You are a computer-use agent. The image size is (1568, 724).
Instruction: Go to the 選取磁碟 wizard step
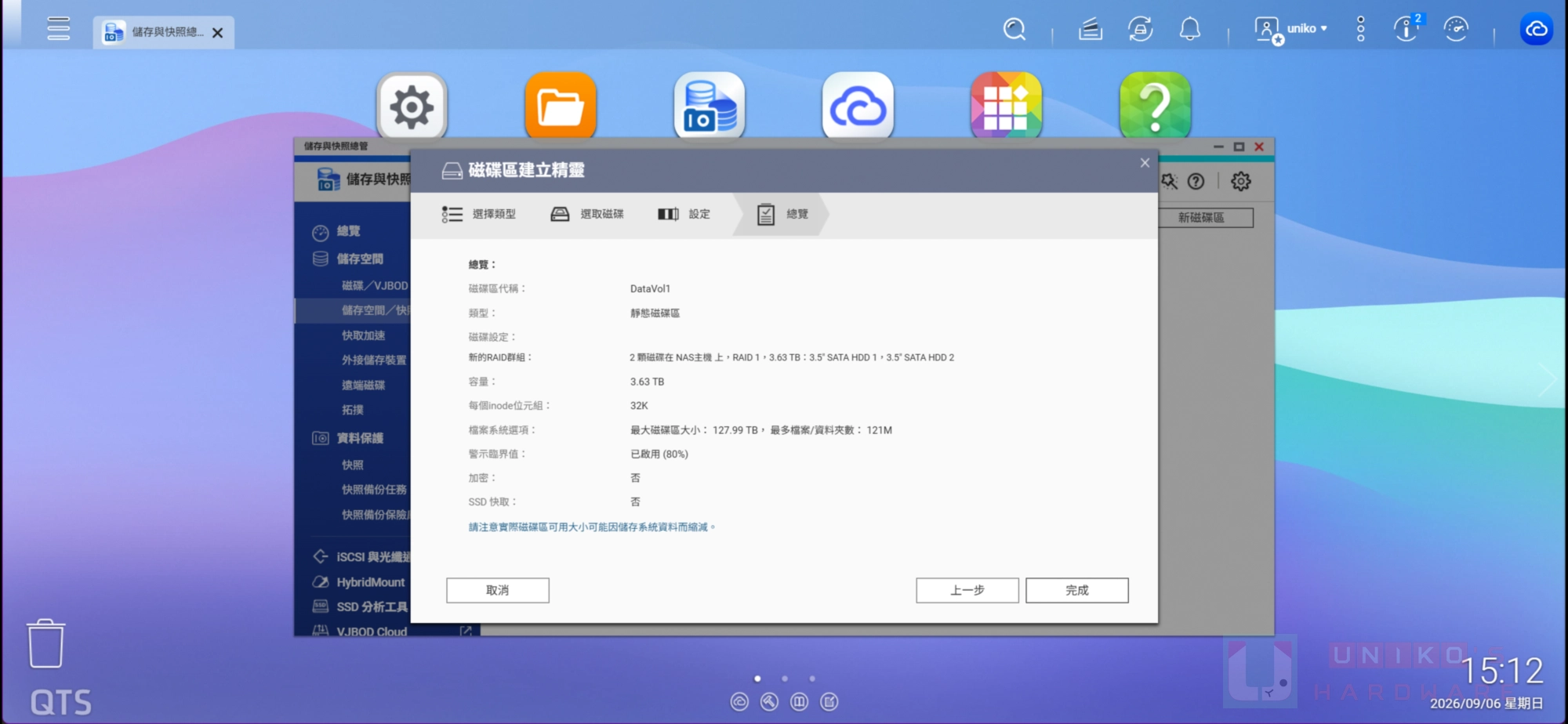tap(587, 214)
